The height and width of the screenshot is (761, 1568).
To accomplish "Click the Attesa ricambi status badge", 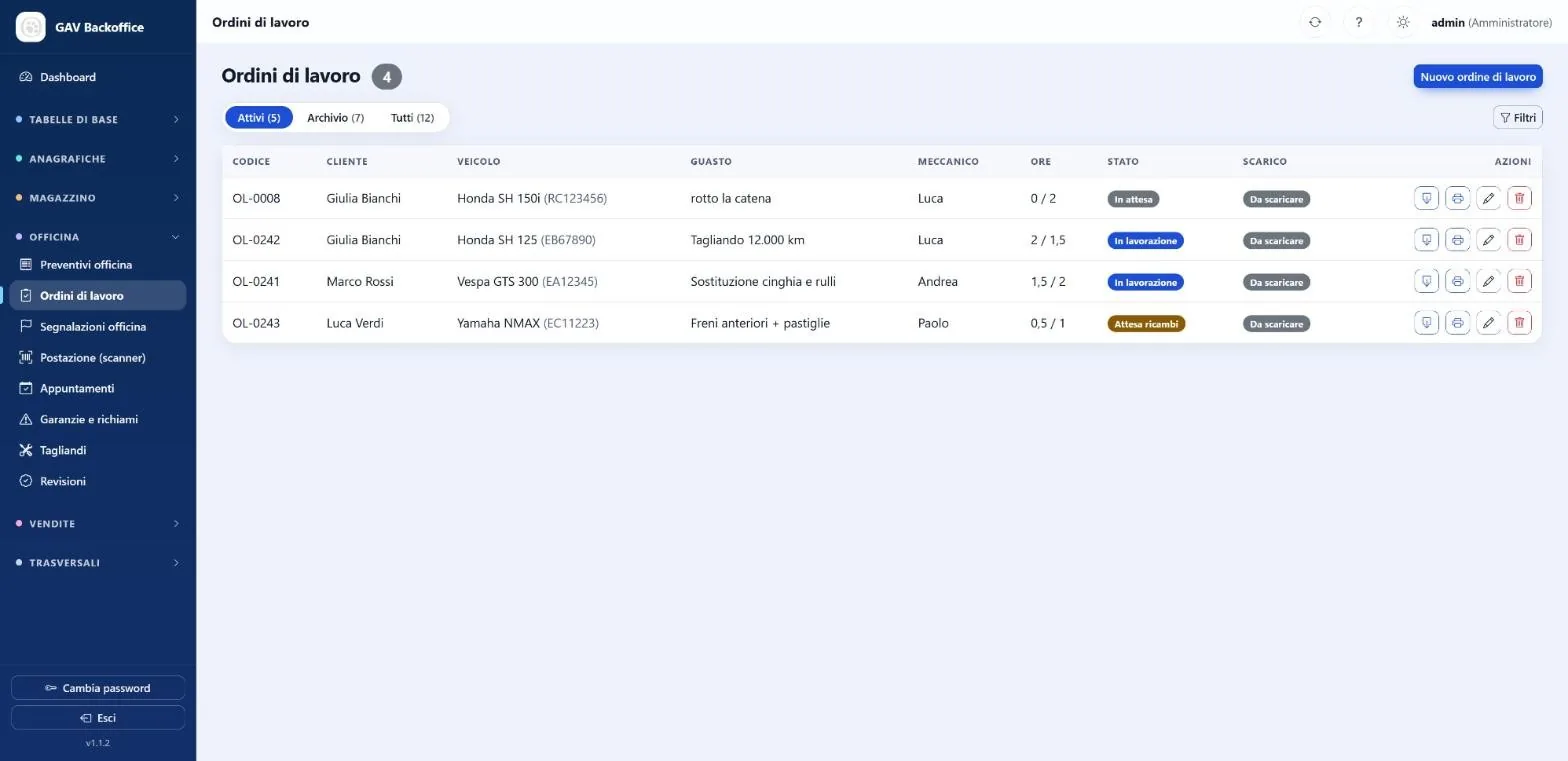I will pos(1146,324).
